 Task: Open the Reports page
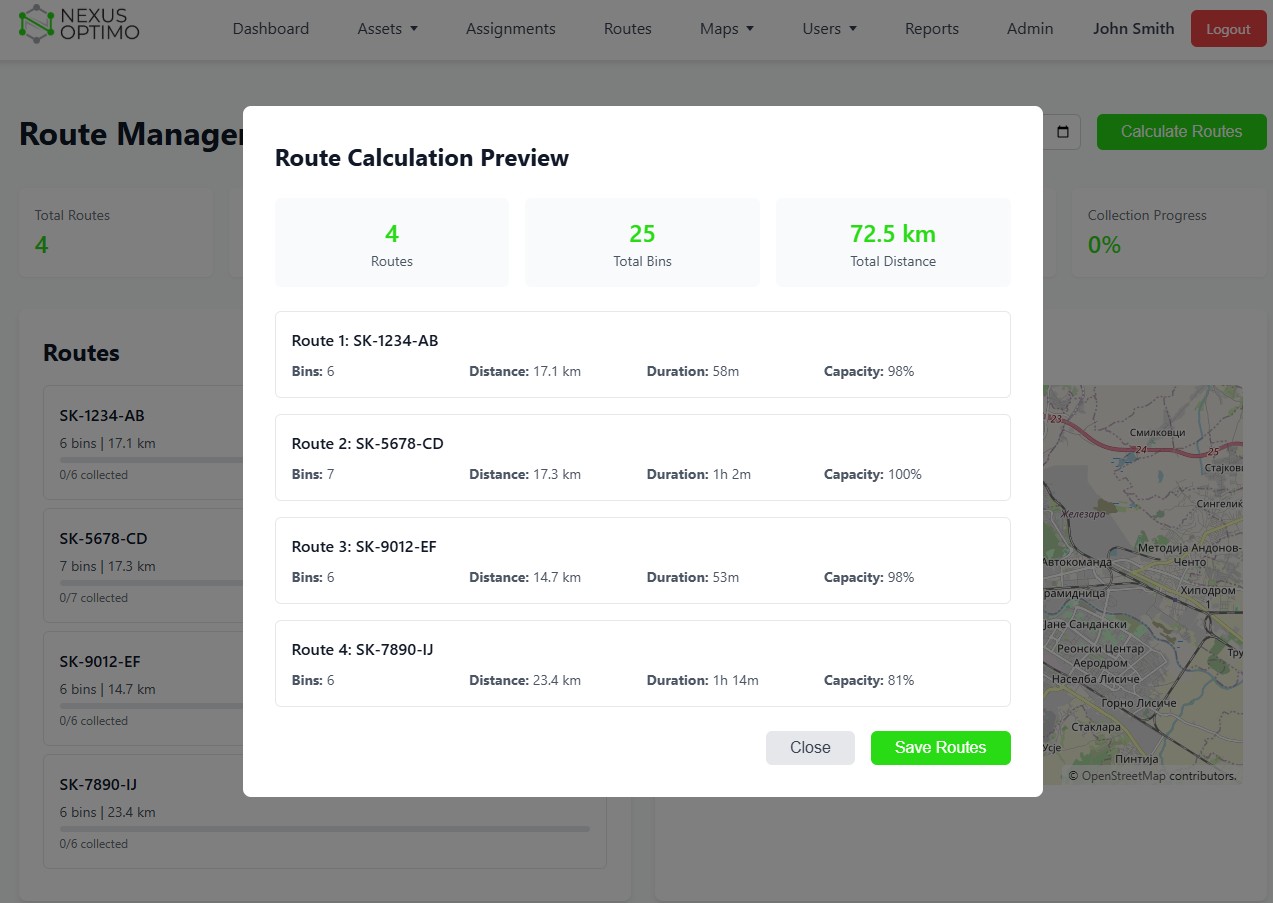coord(932,29)
